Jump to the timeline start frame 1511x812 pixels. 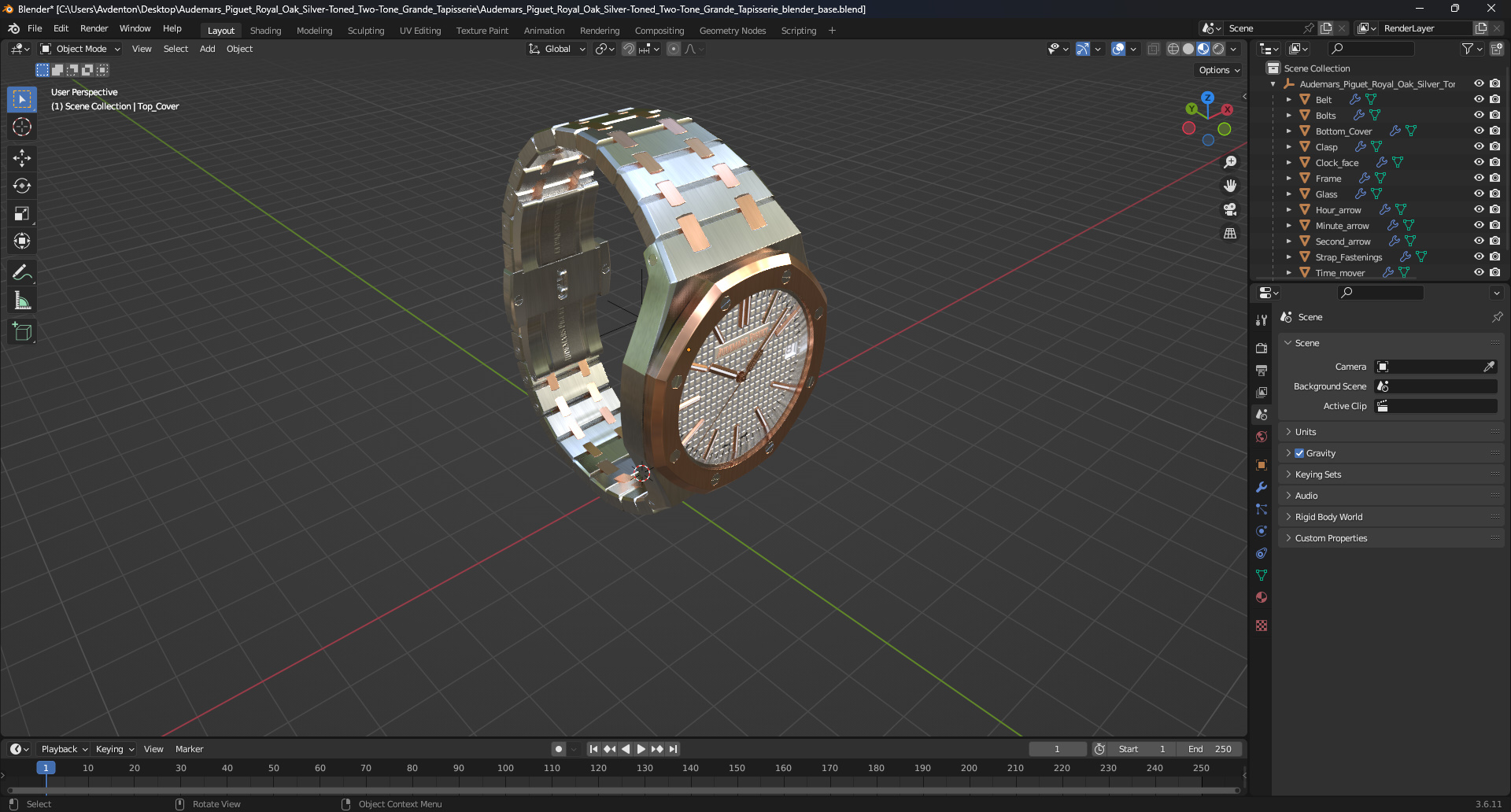[593, 749]
